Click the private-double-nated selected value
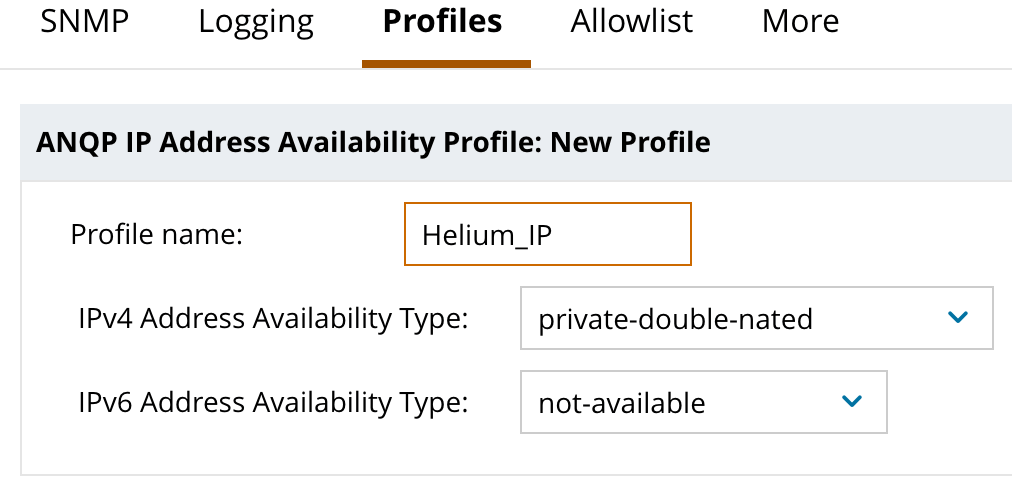This screenshot has height=504, width=1012. coord(675,320)
